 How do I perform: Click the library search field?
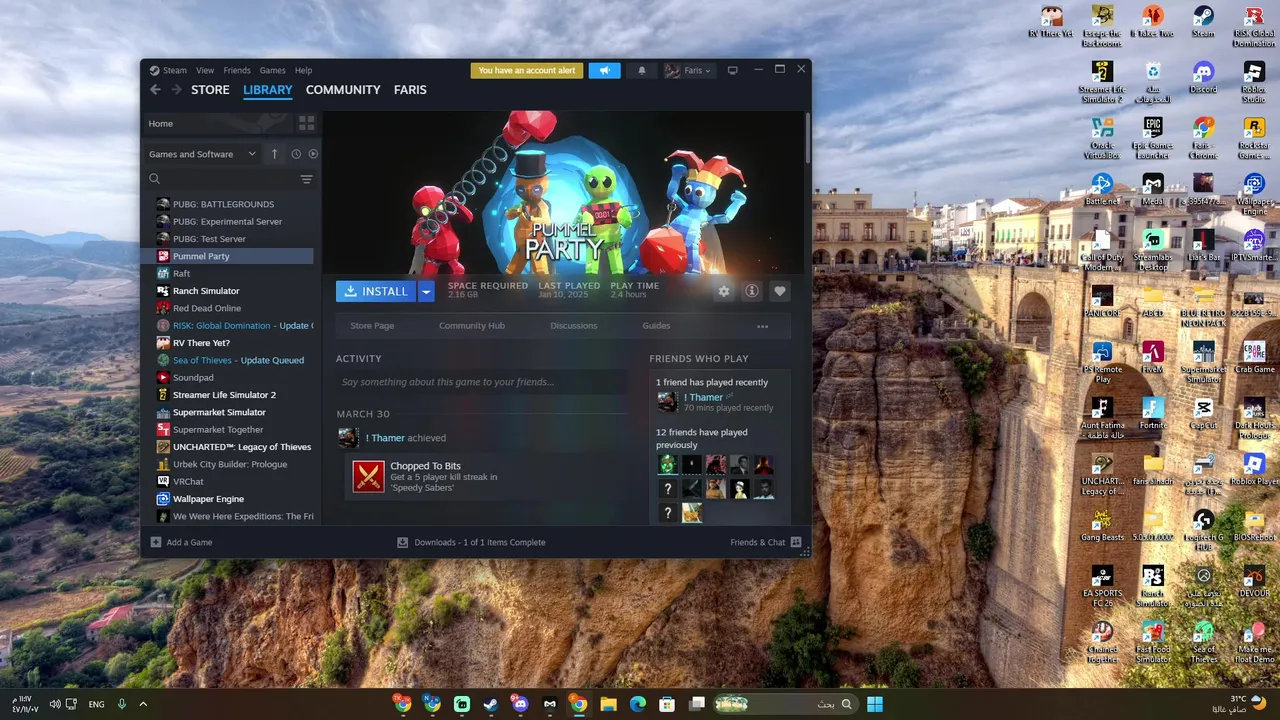point(220,179)
